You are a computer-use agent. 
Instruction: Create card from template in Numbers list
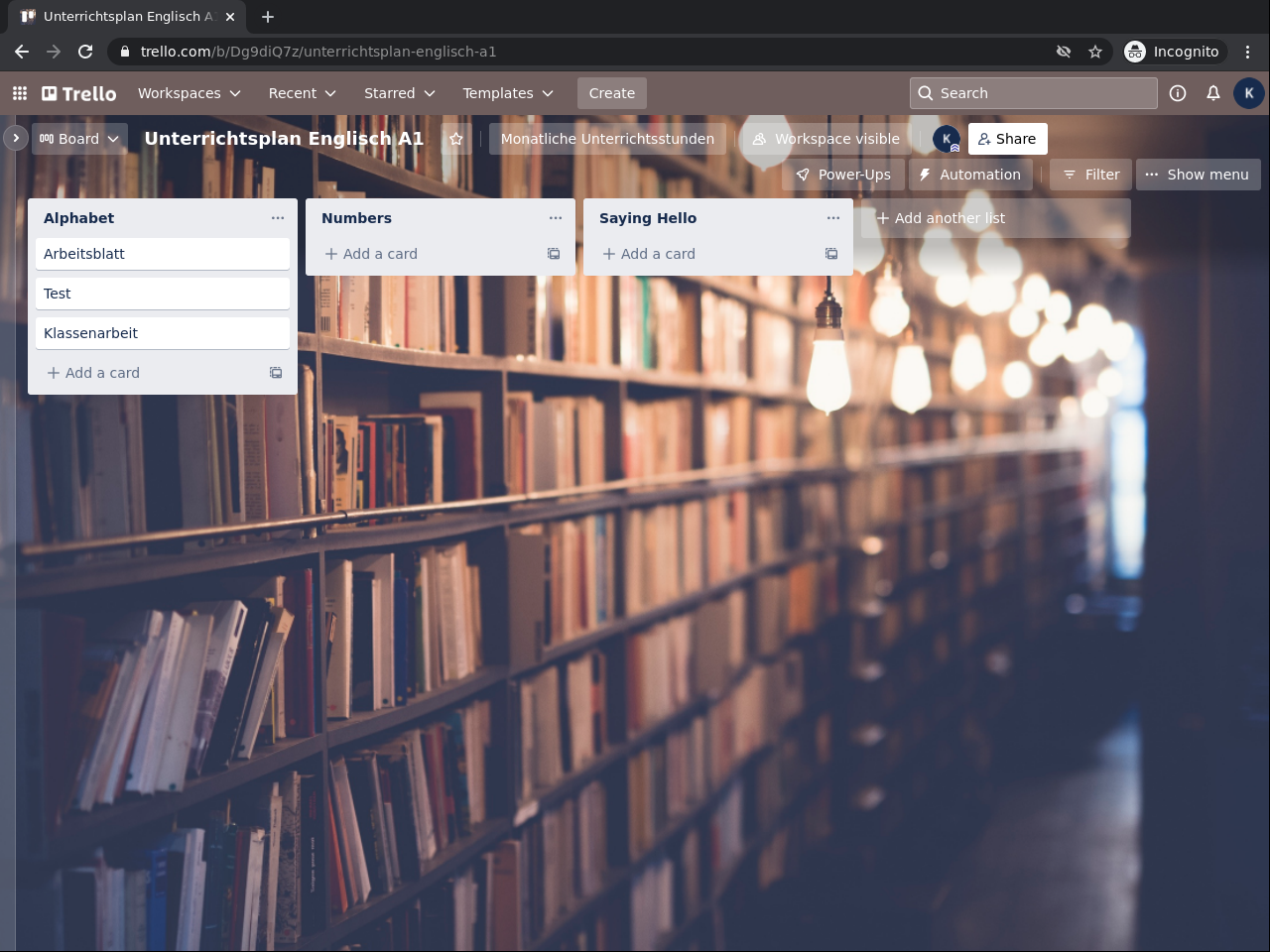point(554,254)
